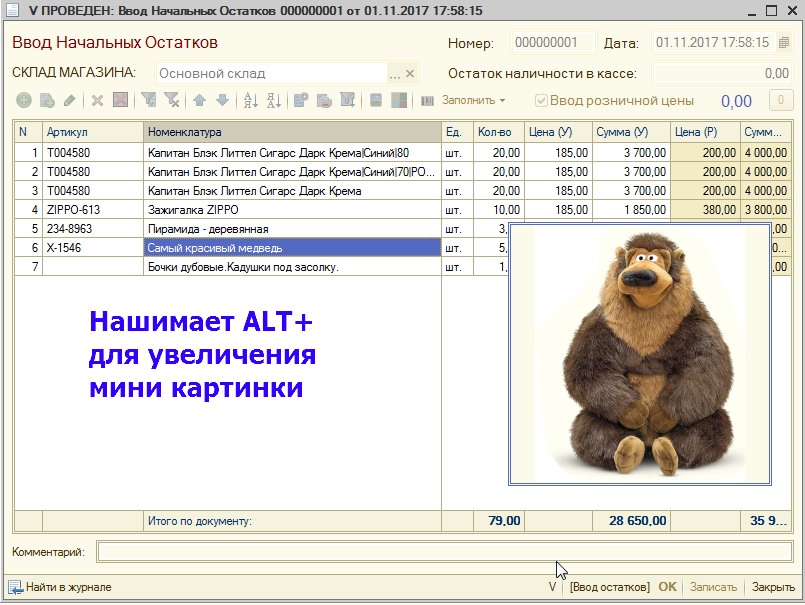
Task: Click the pencil Edit row icon
Action: click(70, 100)
